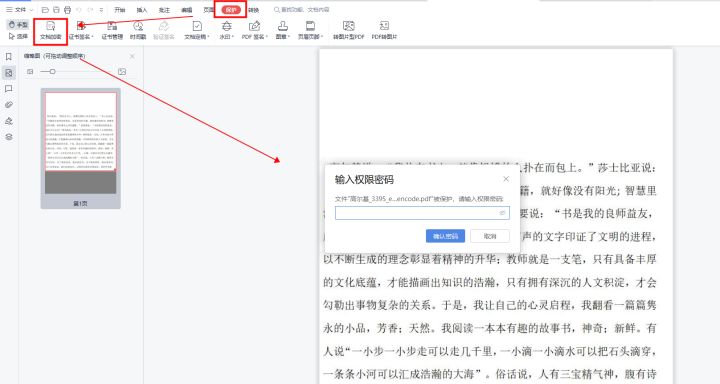Viewport: 720px width, 384px height.
Task: Click the thumbnail size slider handle
Action: click(x=52, y=72)
